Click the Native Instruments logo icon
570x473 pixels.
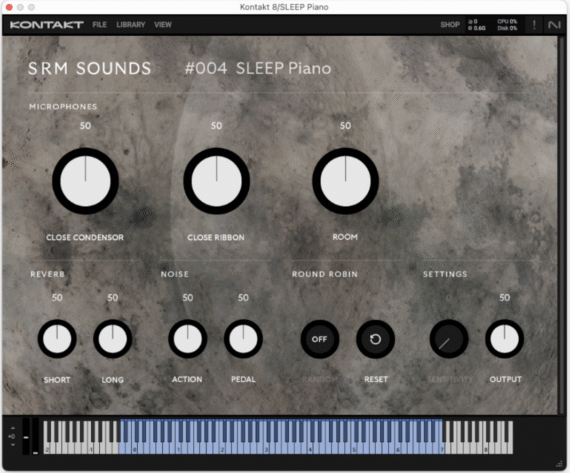click(x=554, y=25)
